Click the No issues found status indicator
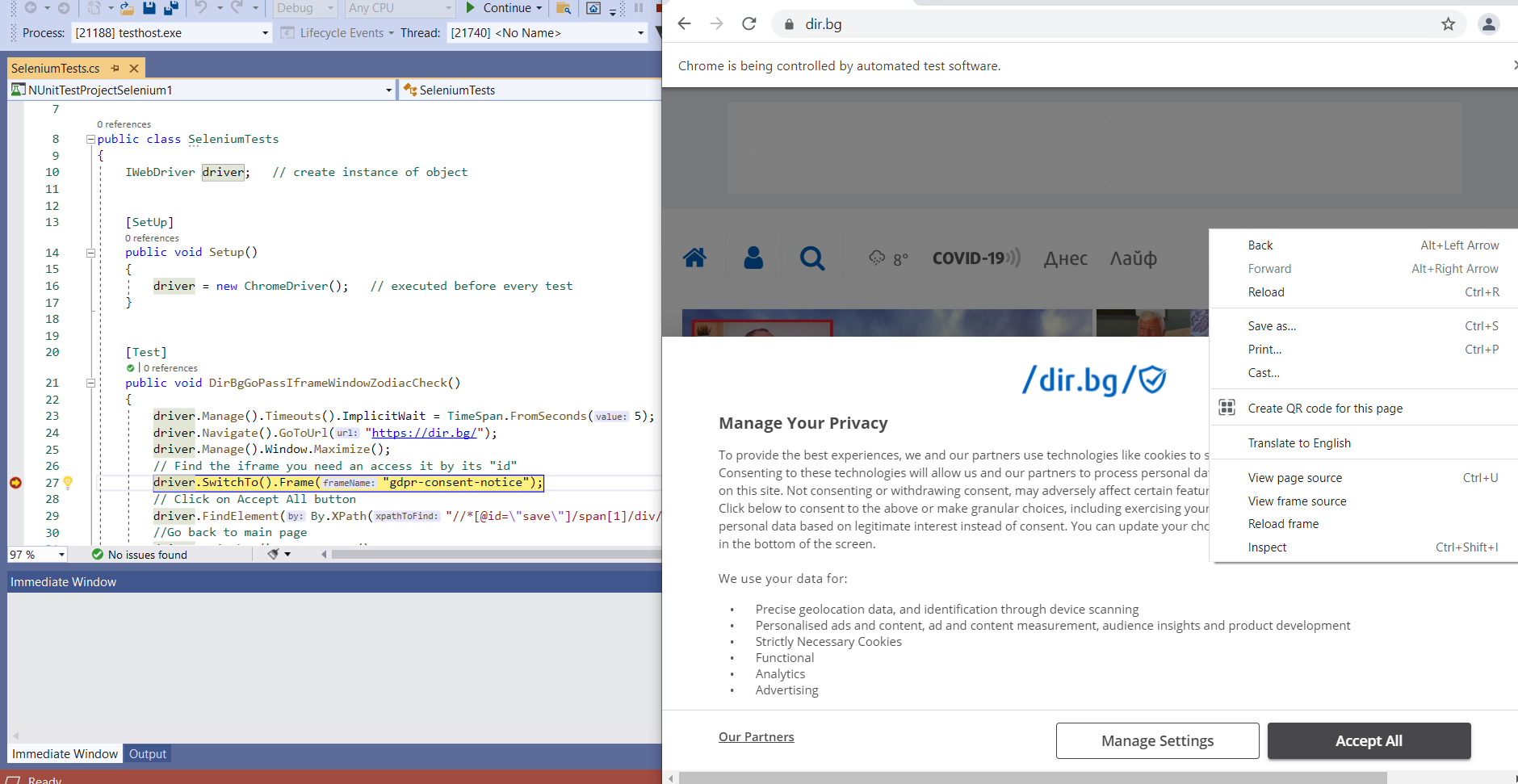1518x784 pixels. (139, 555)
